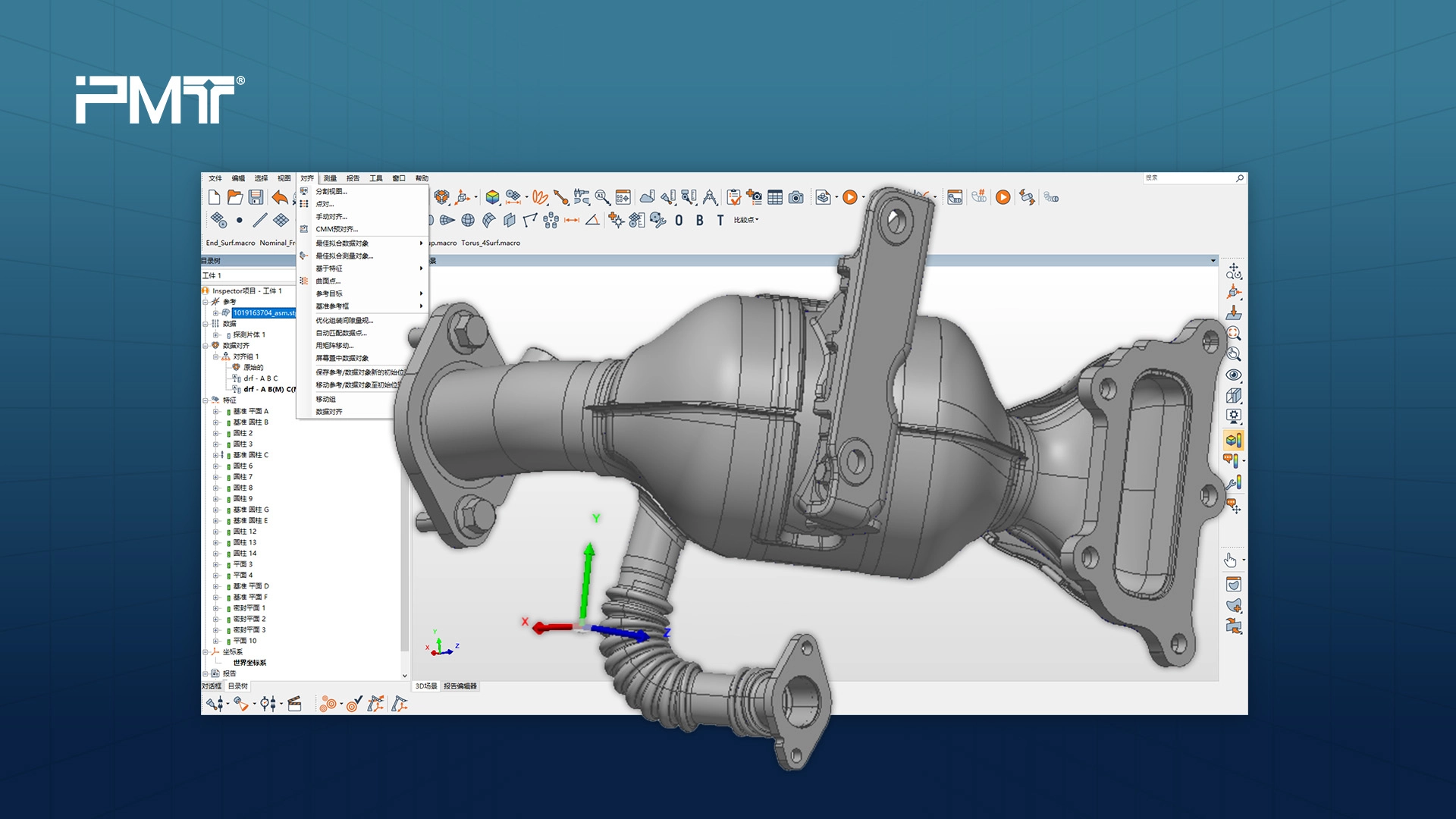Click the tree panel scrollbar down arrow
The width and height of the screenshot is (1456, 819).
[x=404, y=676]
